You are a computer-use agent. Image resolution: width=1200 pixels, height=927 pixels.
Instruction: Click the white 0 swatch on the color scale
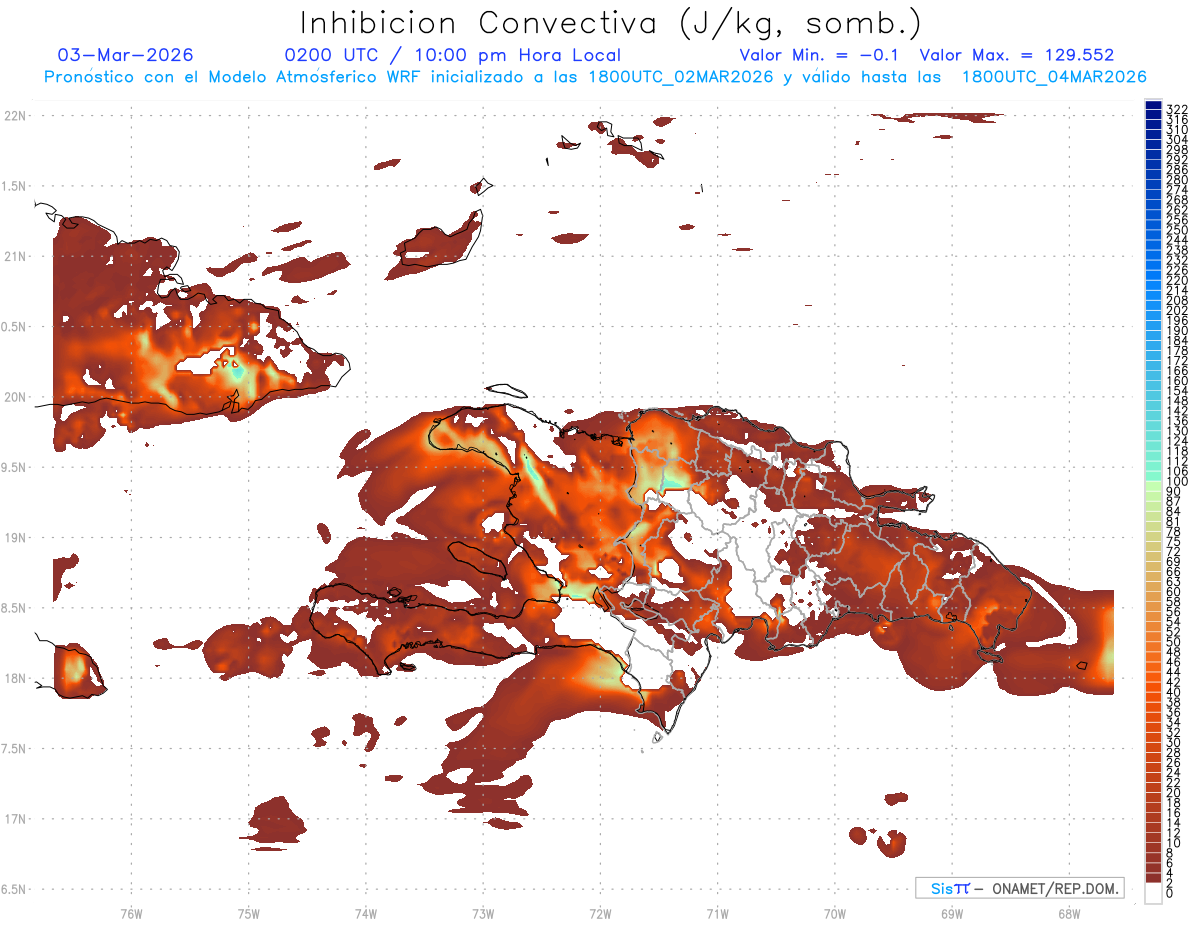[1154, 894]
